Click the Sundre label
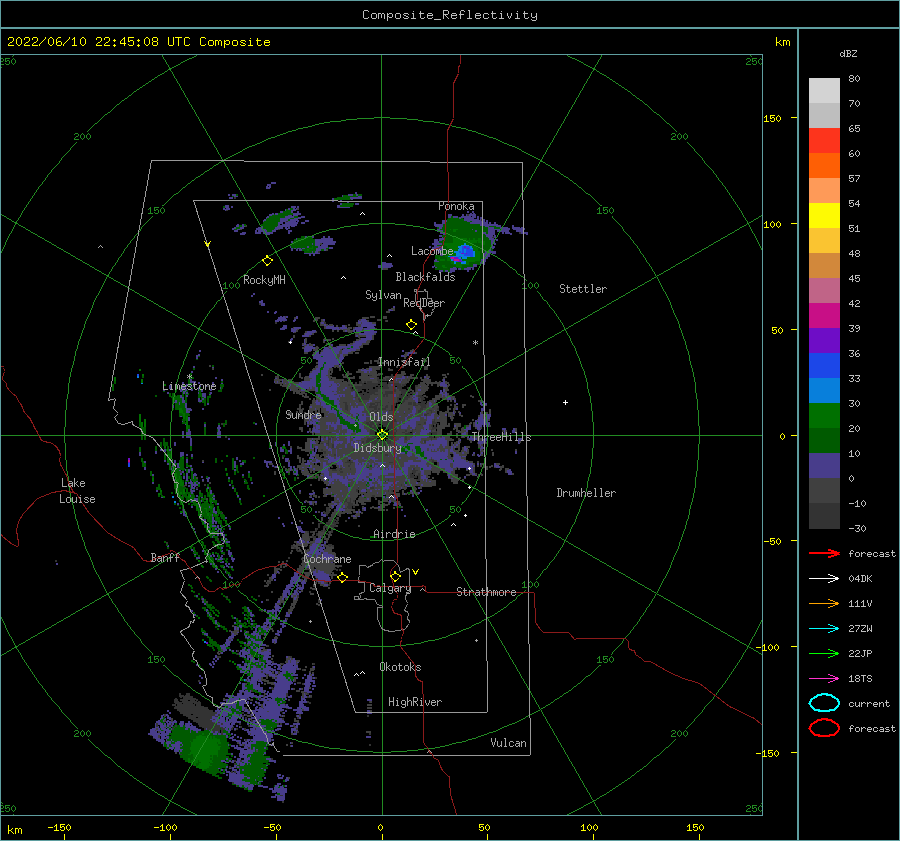This screenshot has width=900, height=841. [303, 414]
